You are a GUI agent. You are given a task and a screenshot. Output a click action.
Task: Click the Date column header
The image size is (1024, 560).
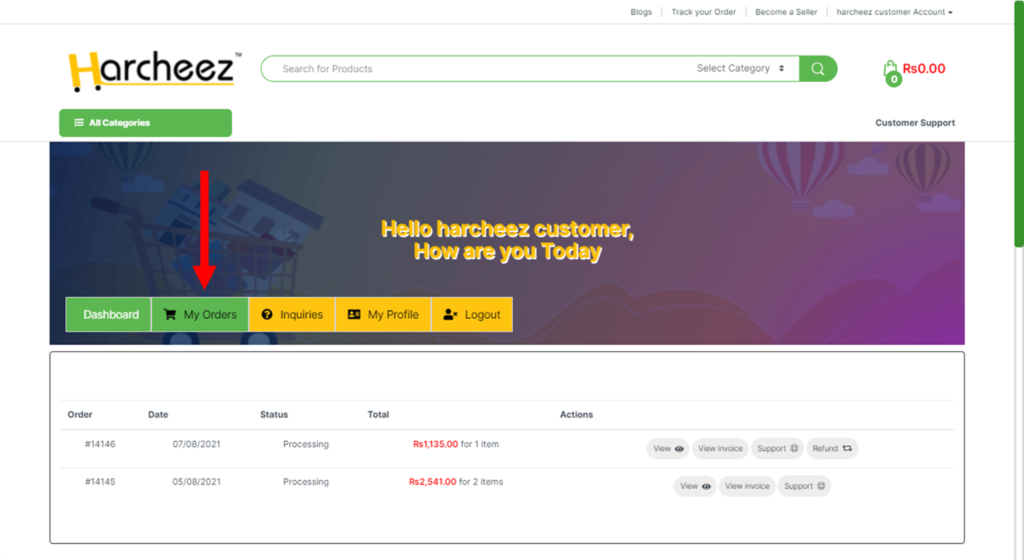click(x=158, y=414)
